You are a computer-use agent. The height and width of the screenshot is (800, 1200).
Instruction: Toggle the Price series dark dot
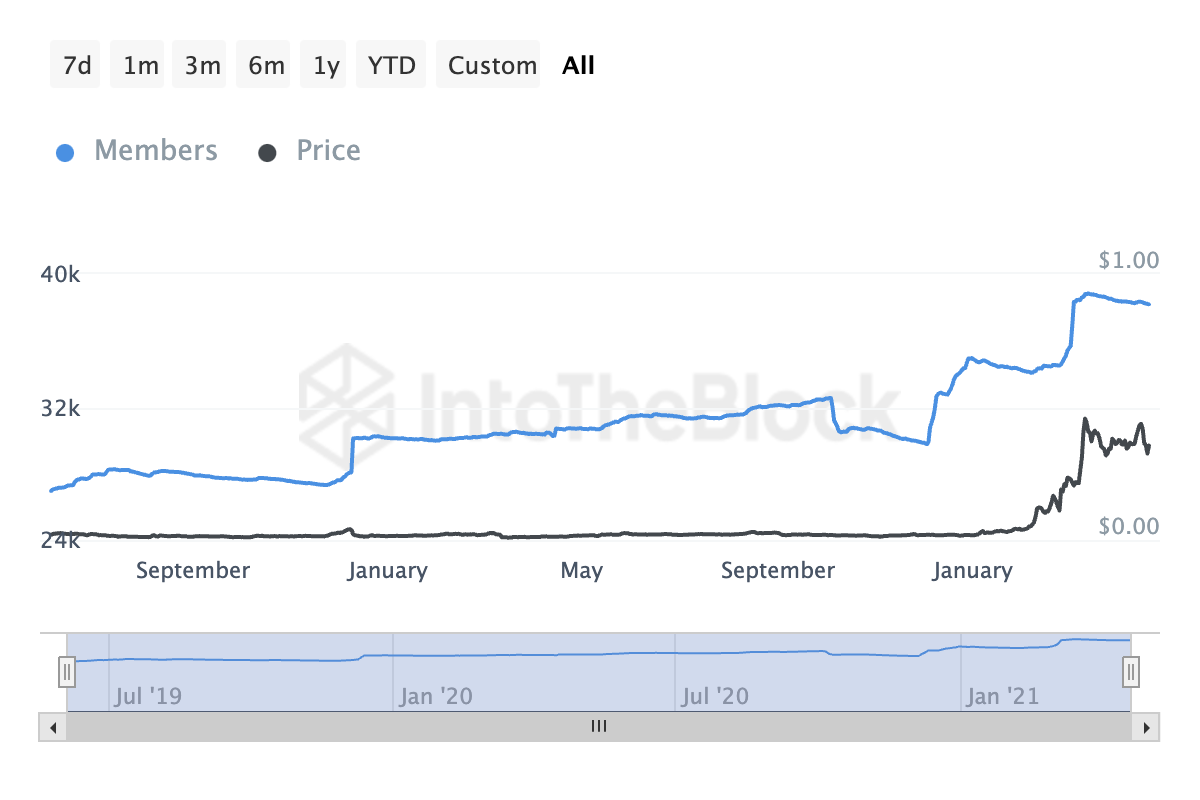pos(267,152)
